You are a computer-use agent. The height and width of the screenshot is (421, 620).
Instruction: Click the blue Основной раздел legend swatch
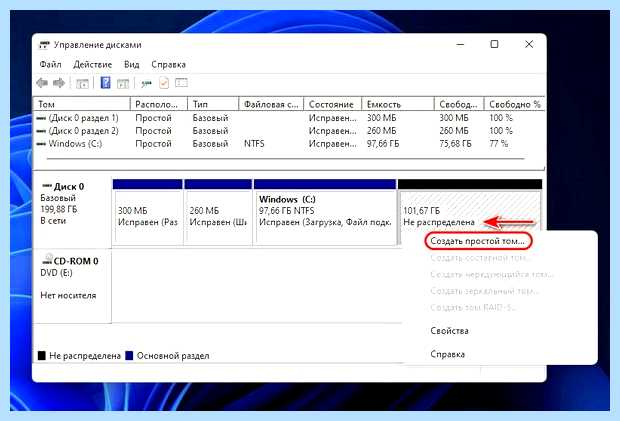pos(129,356)
